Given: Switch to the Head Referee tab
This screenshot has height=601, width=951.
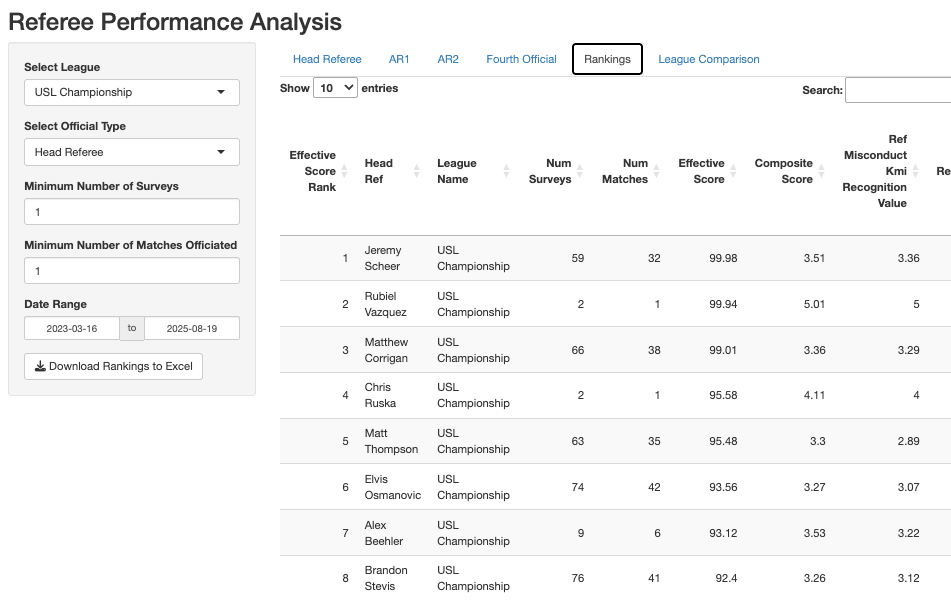Looking at the screenshot, I should tap(327, 59).
